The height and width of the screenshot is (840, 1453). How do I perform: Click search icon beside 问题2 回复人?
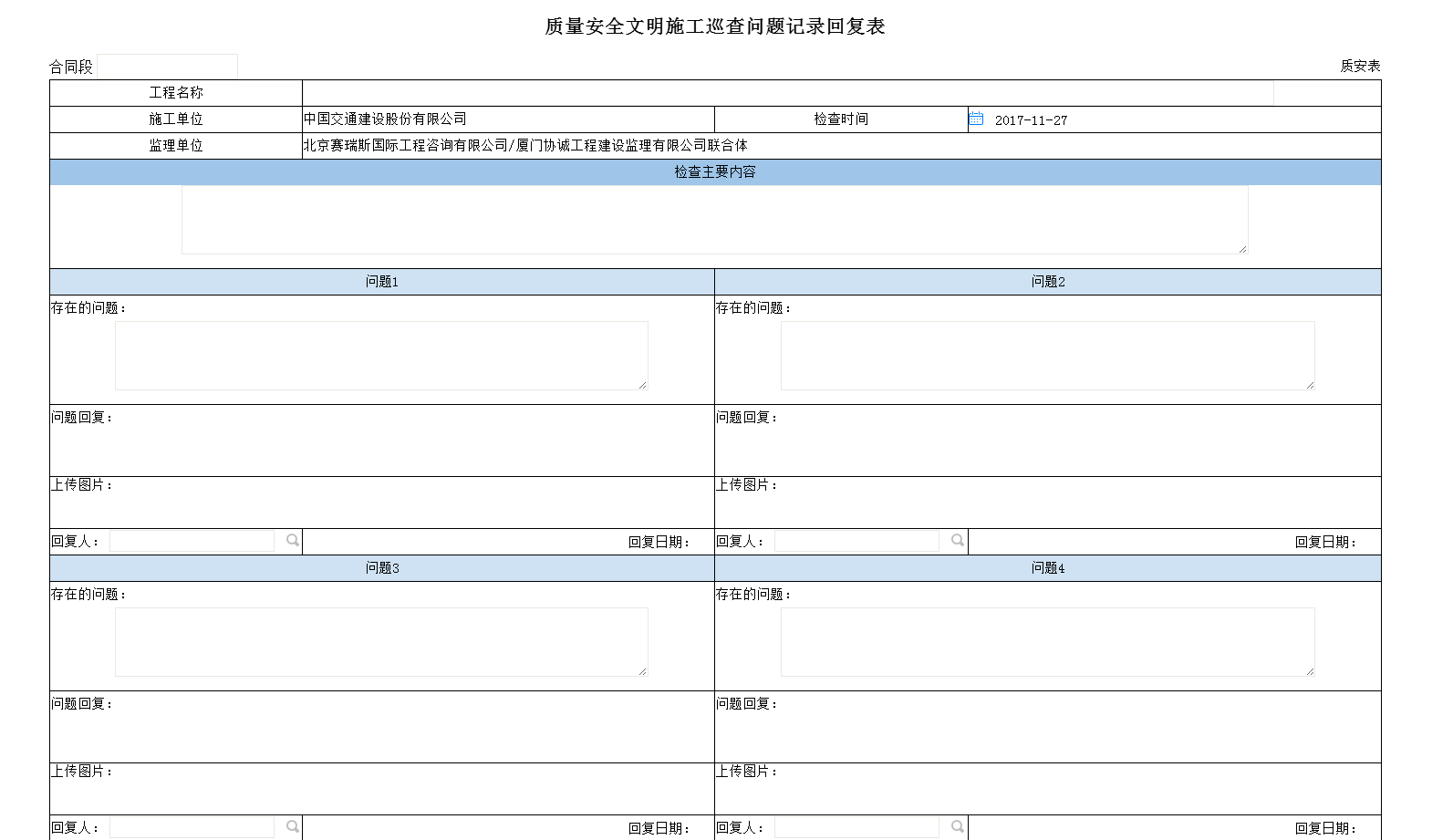(957, 541)
